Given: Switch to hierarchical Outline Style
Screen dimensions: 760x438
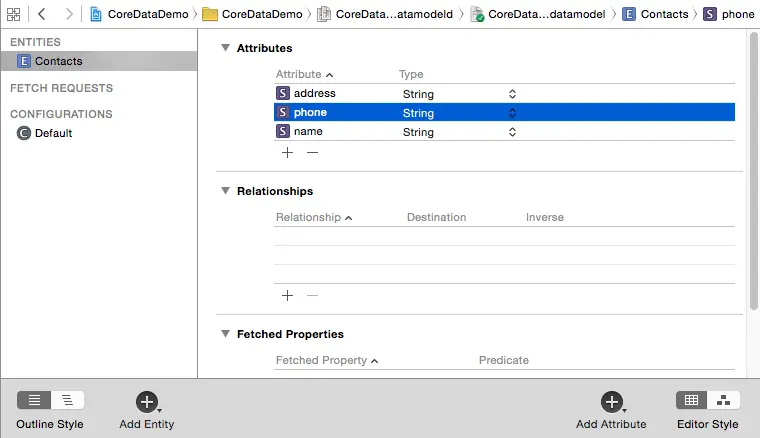Looking at the screenshot, I should coord(67,400).
